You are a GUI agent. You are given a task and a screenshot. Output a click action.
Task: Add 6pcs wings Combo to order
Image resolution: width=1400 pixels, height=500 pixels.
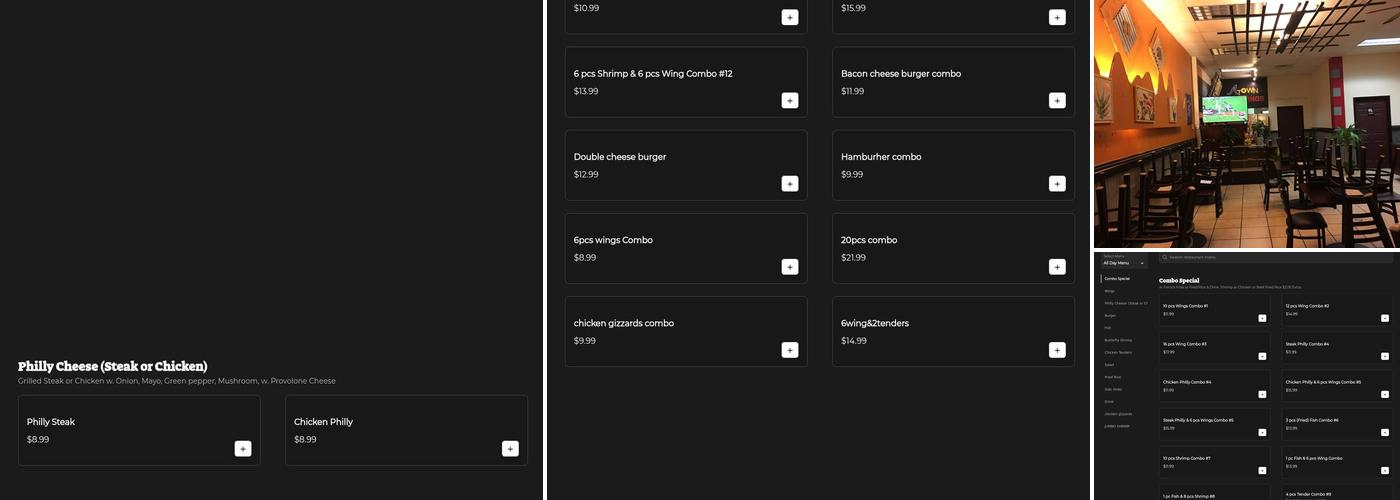pyautogui.click(x=790, y=267)
